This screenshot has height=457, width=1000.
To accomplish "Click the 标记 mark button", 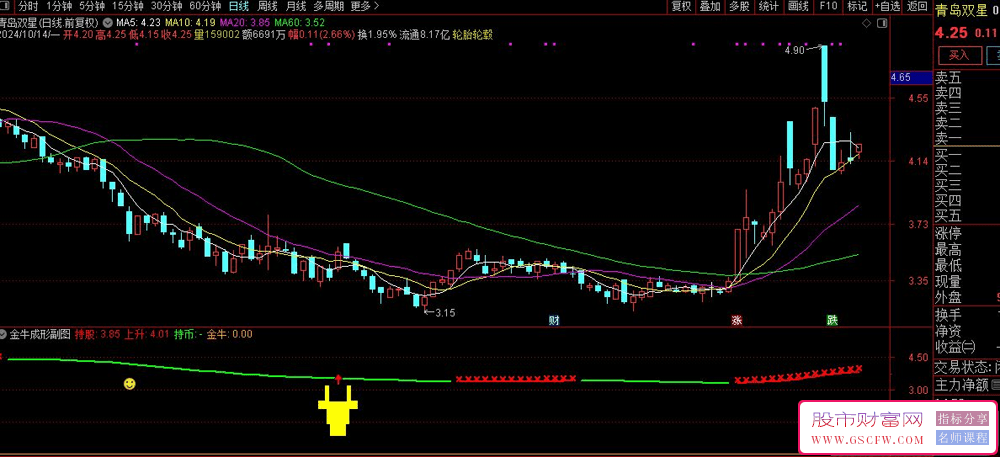I will click(x=857, y=6).
